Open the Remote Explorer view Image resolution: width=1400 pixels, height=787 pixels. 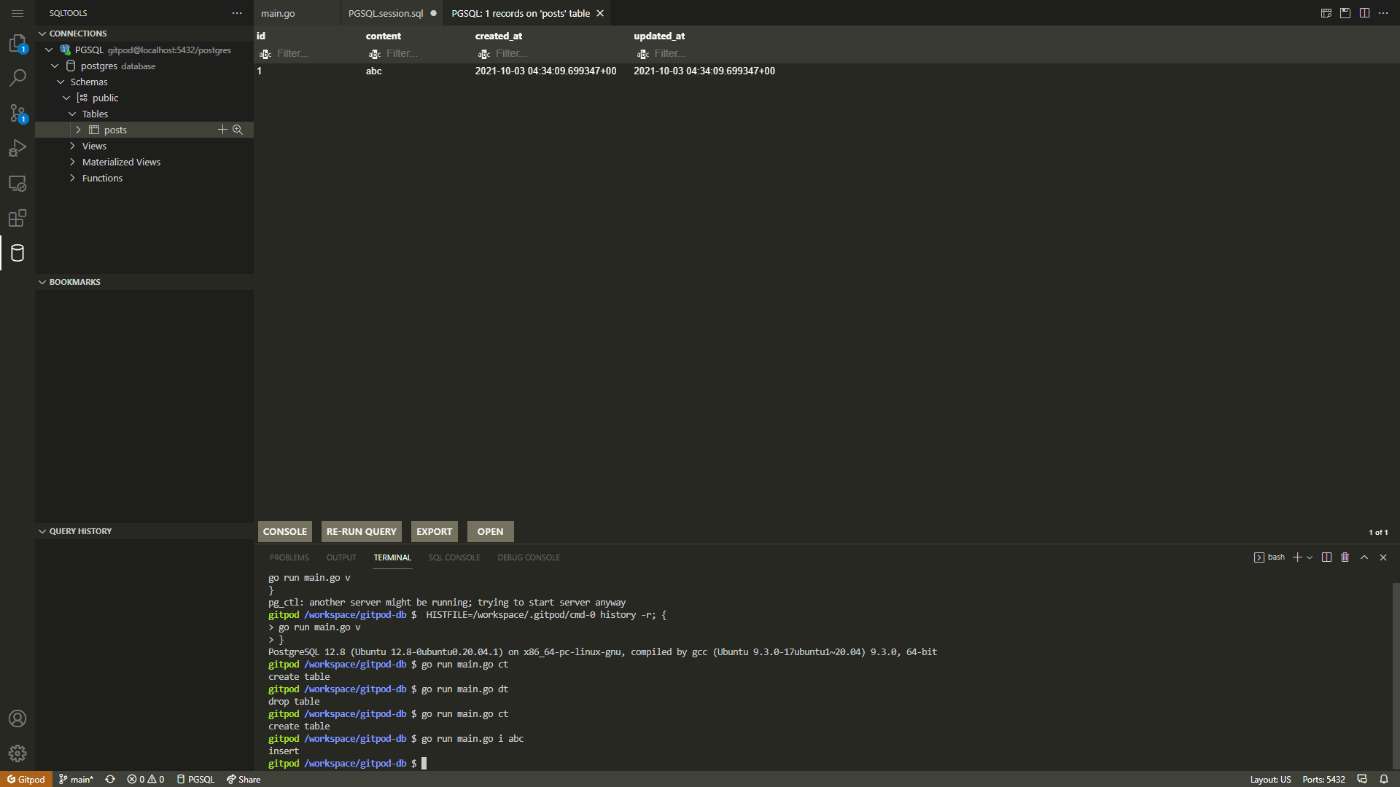pos(17,183)
